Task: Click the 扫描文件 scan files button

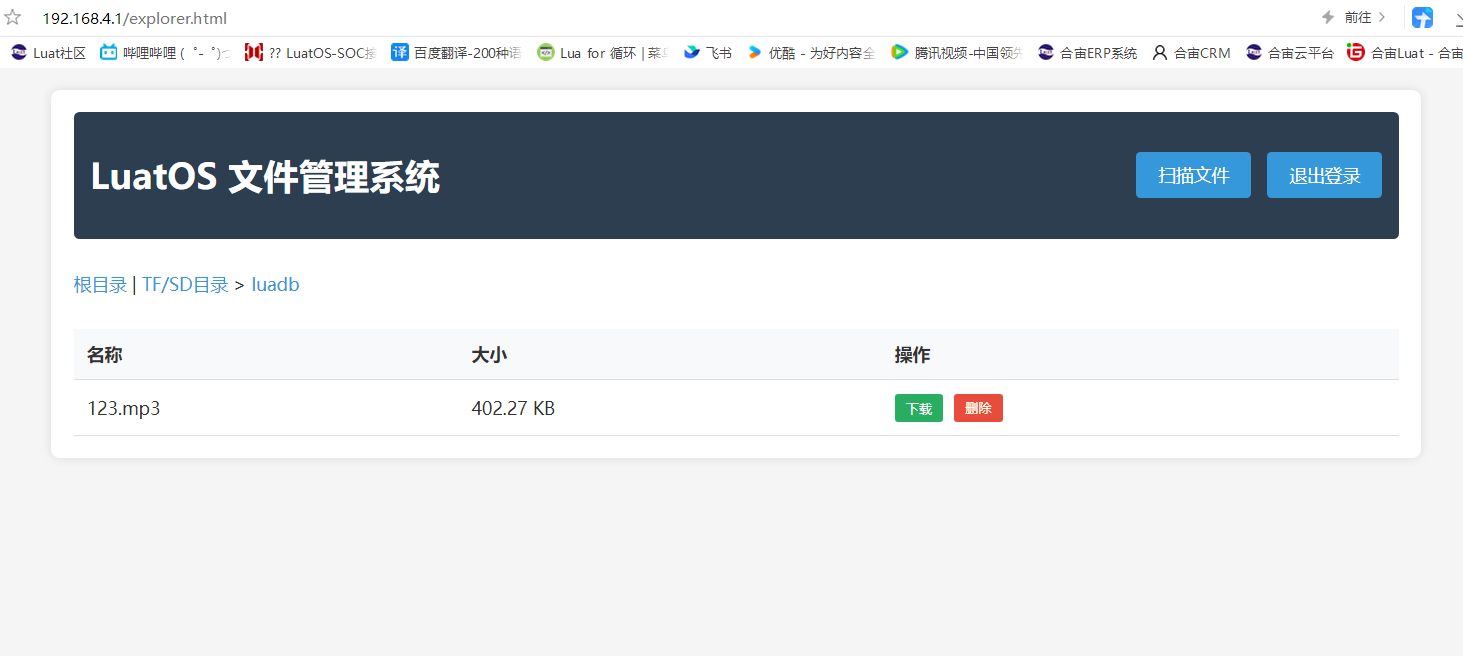Action: (x=1193, y=175)
